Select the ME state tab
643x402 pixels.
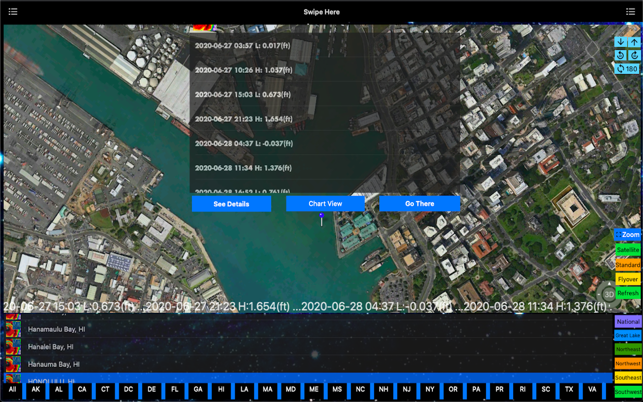click(314, 390)
